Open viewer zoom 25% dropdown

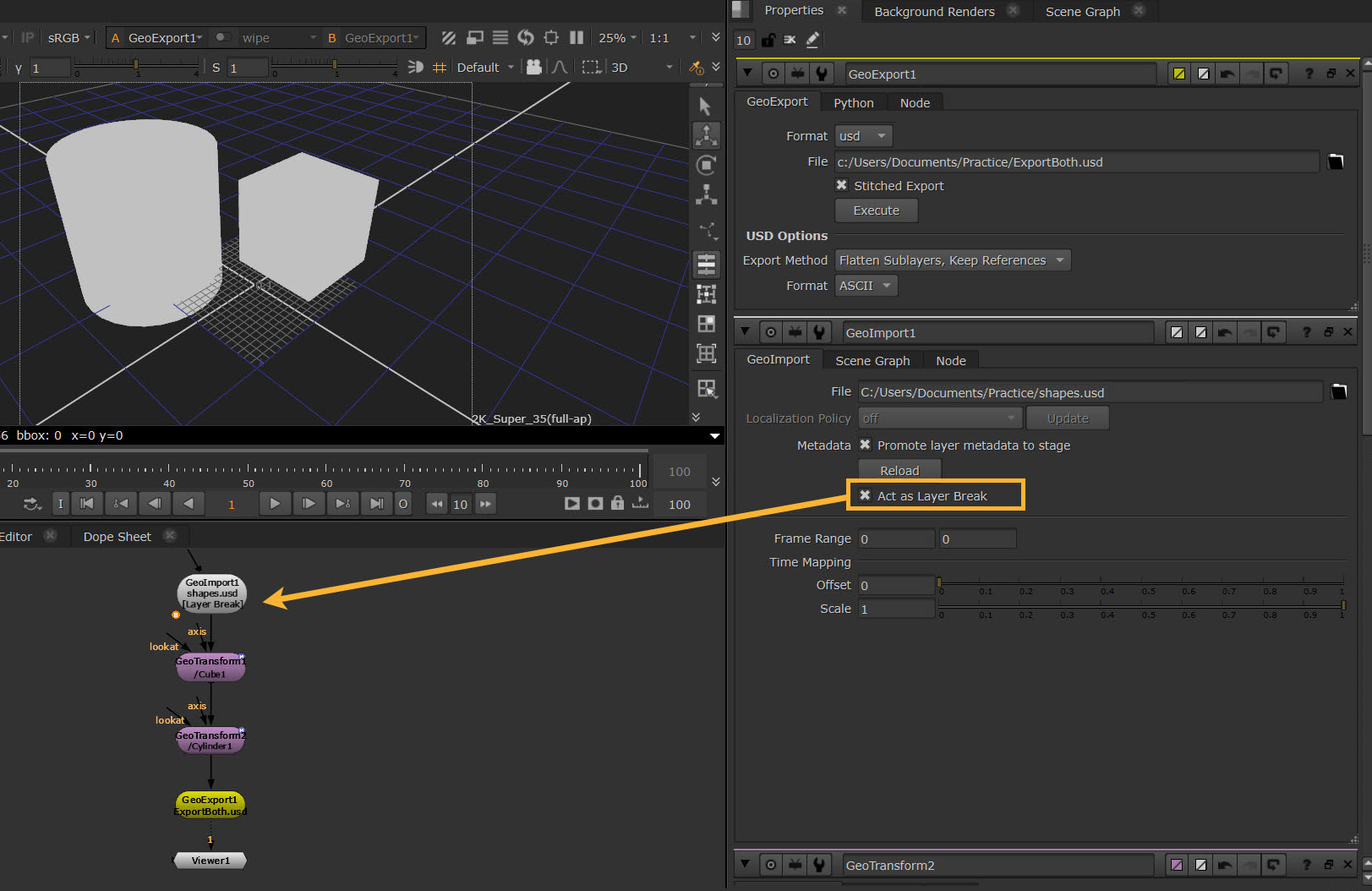pyautogui.click(x=617, y=38)
